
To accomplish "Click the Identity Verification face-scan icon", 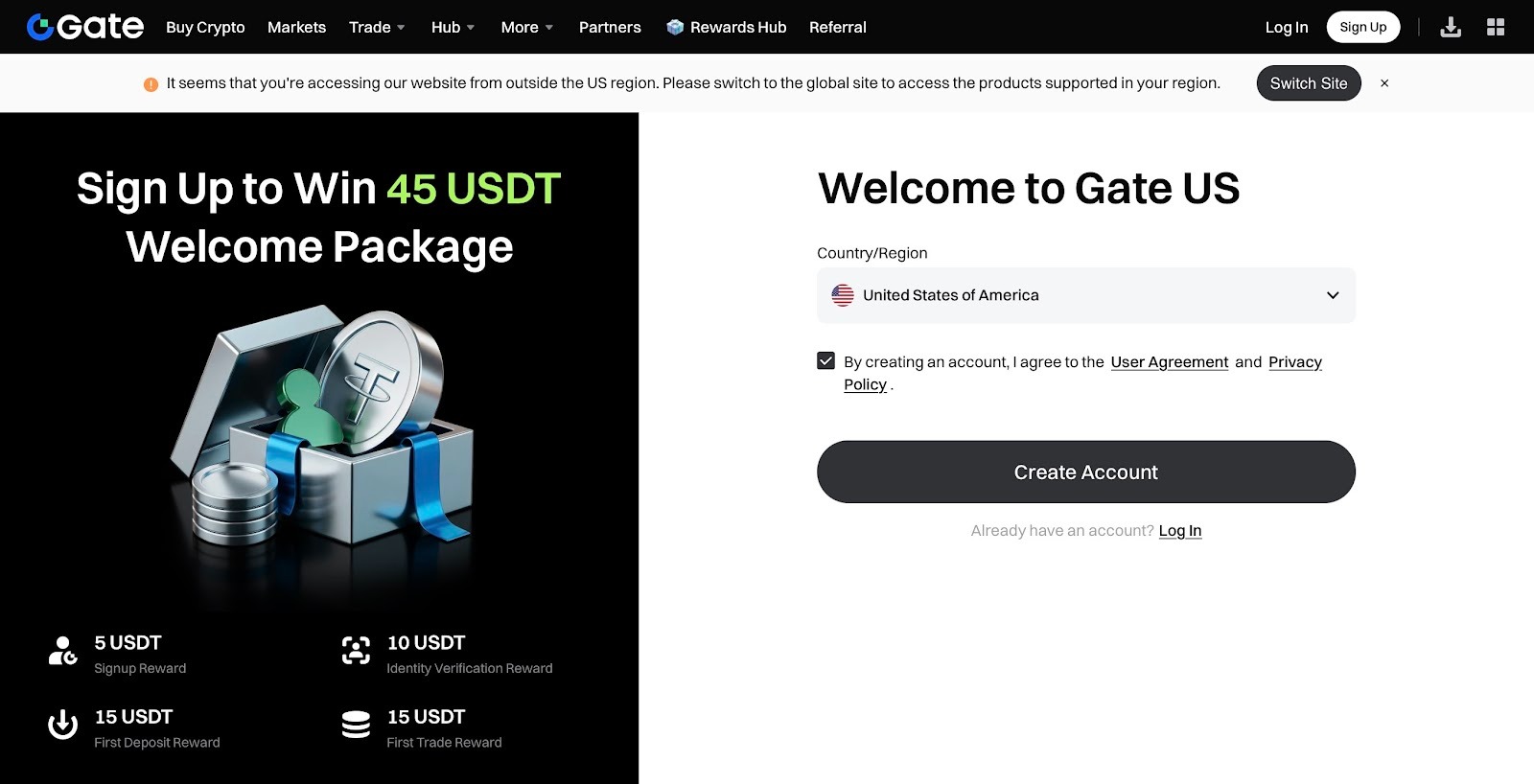I will point(356,650).
